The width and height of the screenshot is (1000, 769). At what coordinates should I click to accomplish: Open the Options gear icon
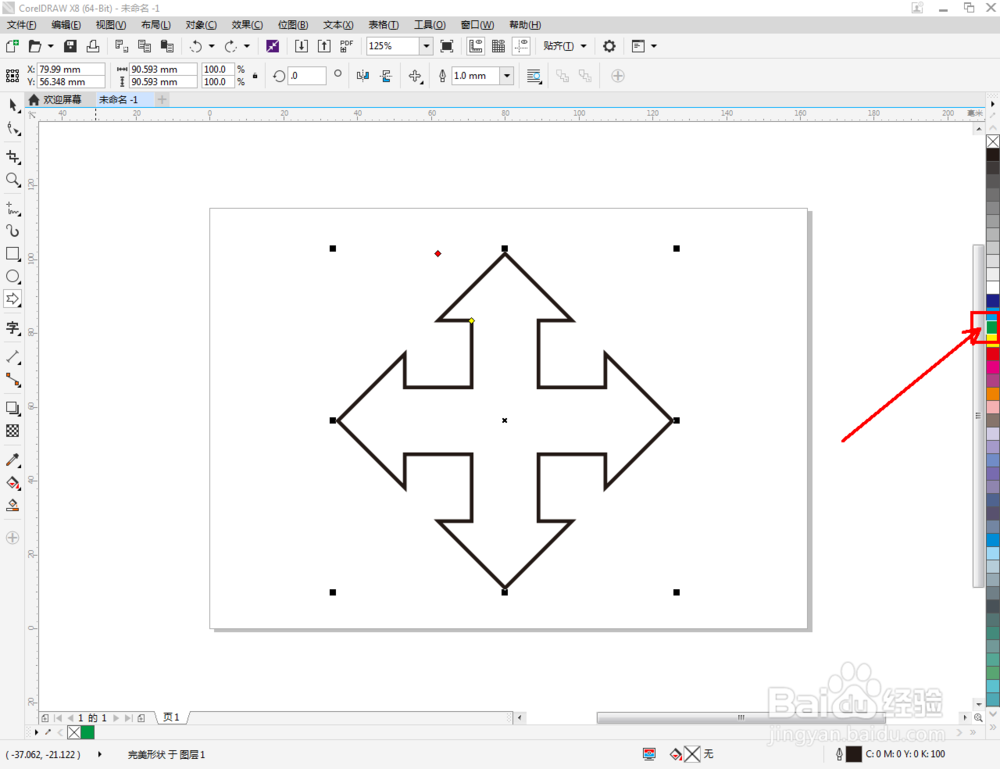[609, 46]
